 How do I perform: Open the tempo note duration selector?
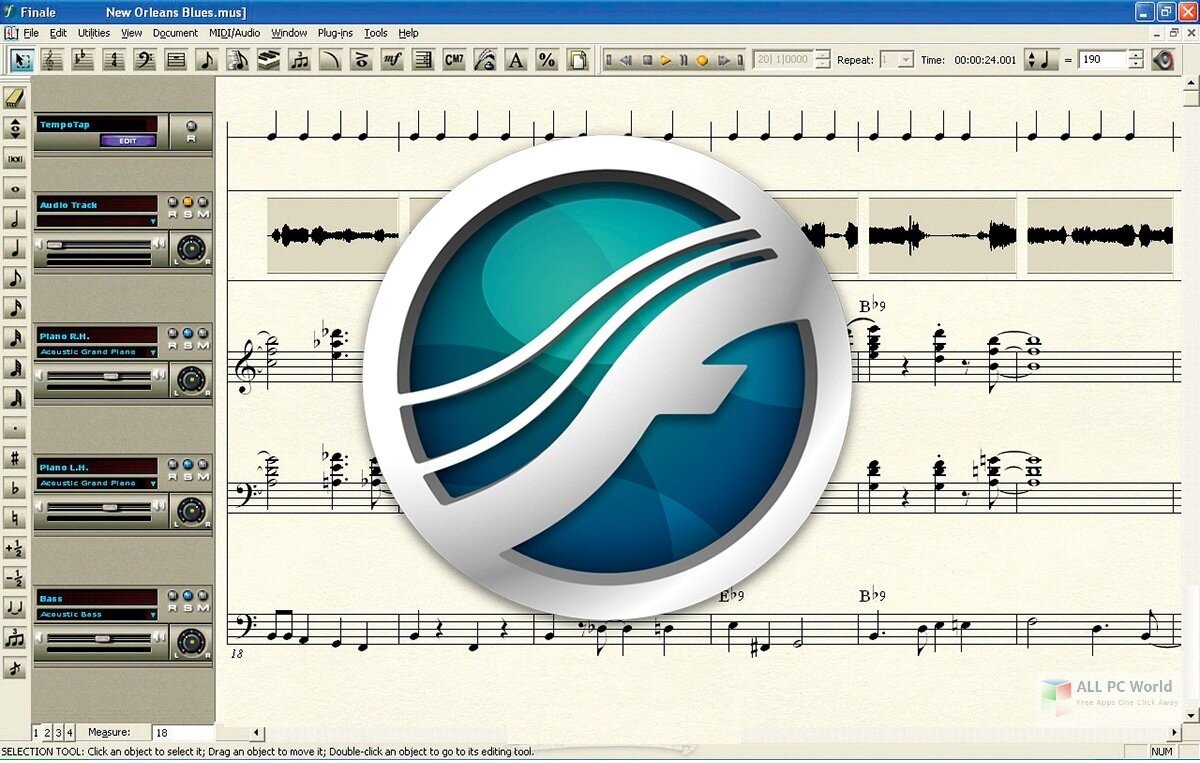coord(1040,60)
